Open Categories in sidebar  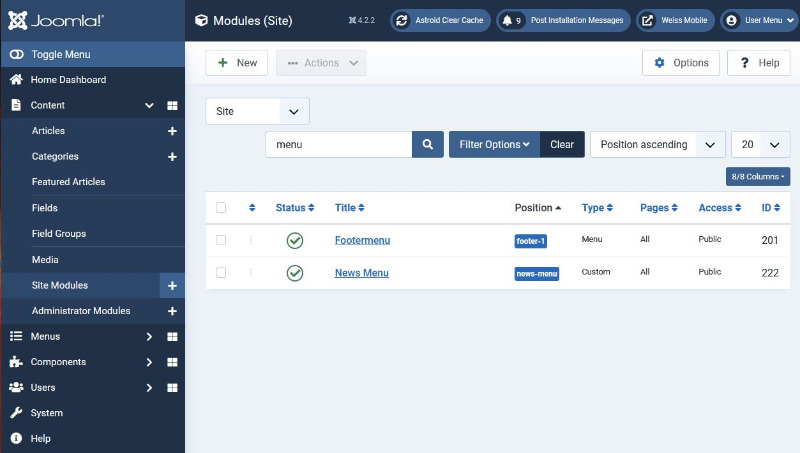click(x=55, y=156)
